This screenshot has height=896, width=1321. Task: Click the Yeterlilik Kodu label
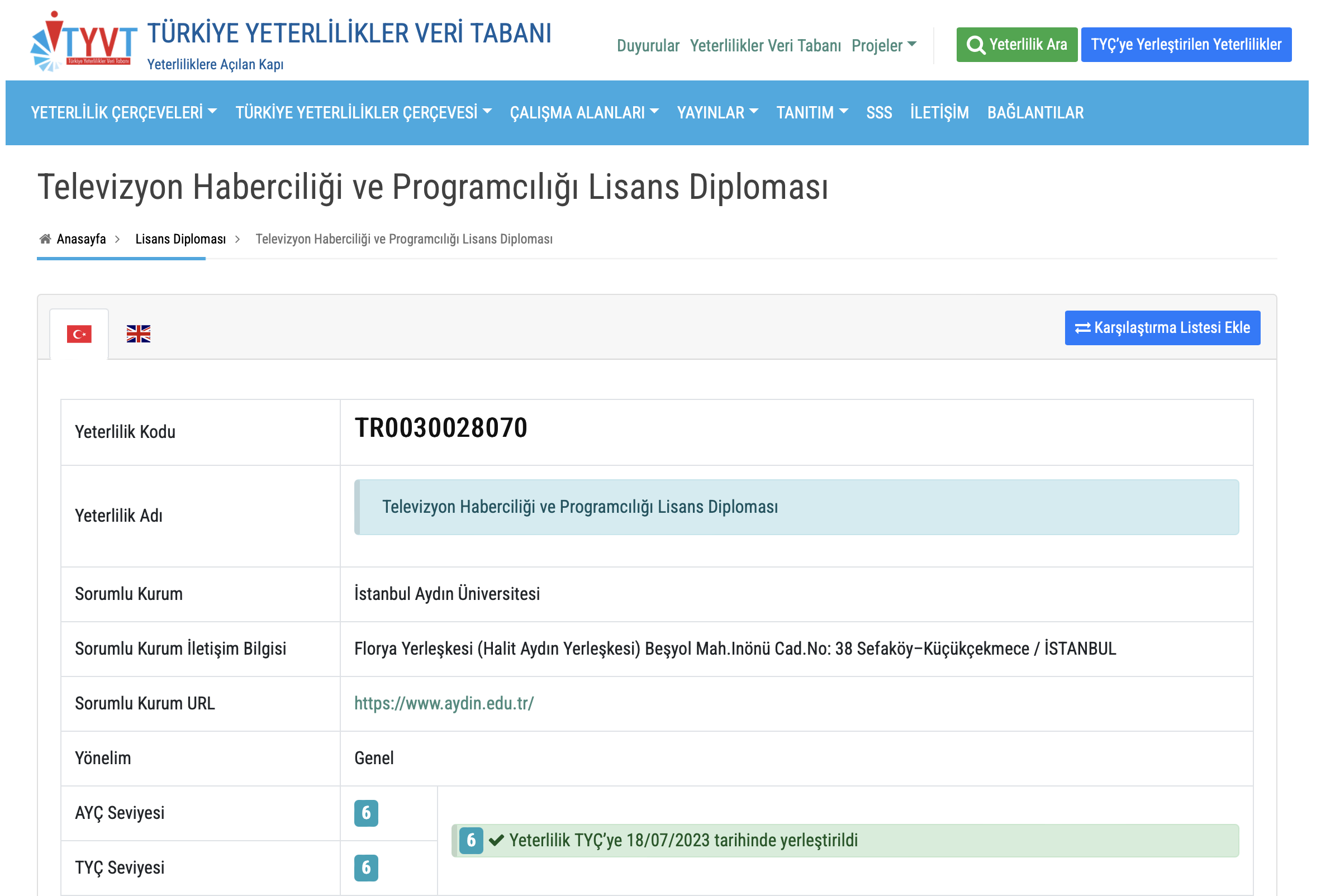click(x=126, y=432)
